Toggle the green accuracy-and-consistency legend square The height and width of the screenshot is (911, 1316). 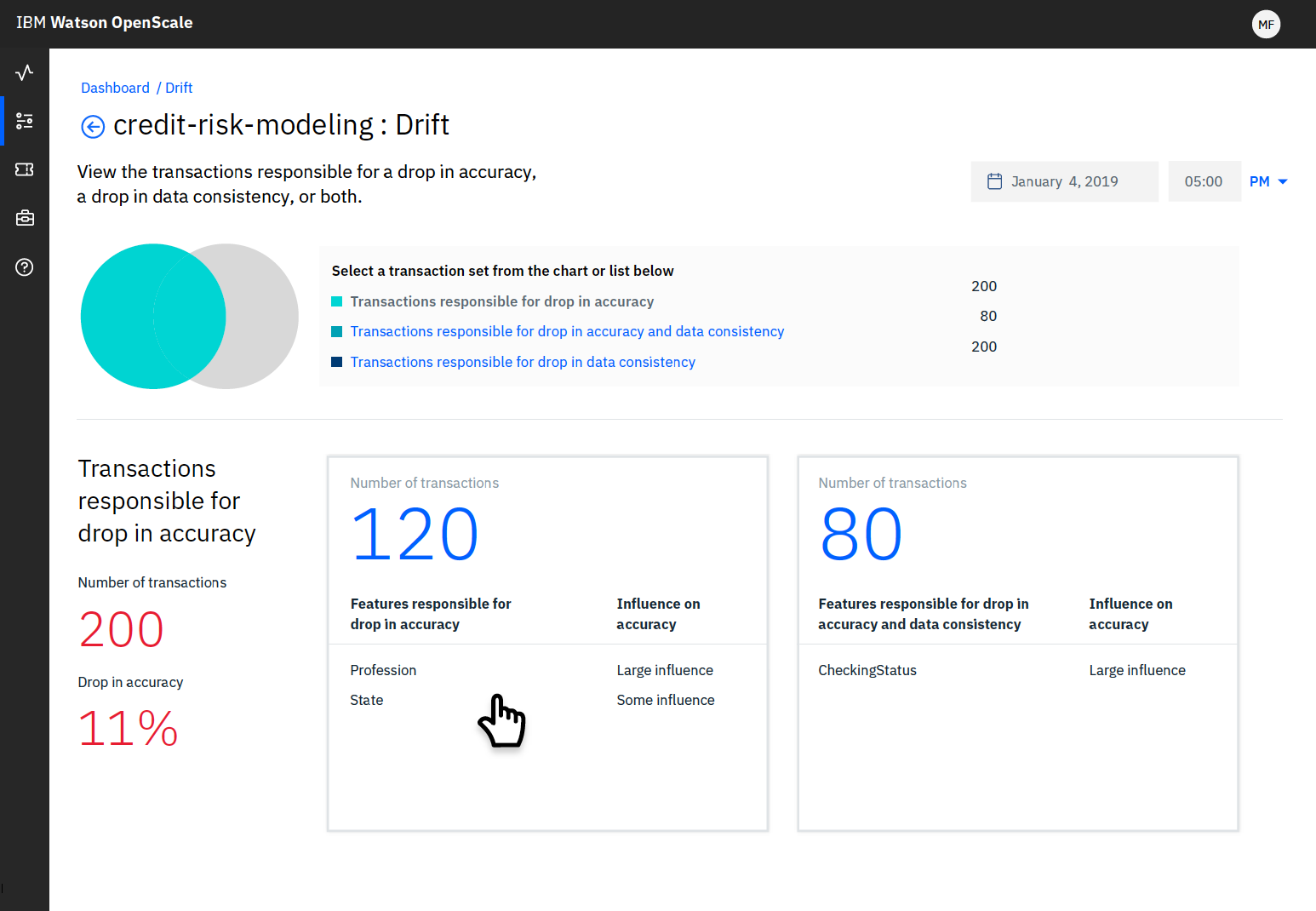[336, 331]
